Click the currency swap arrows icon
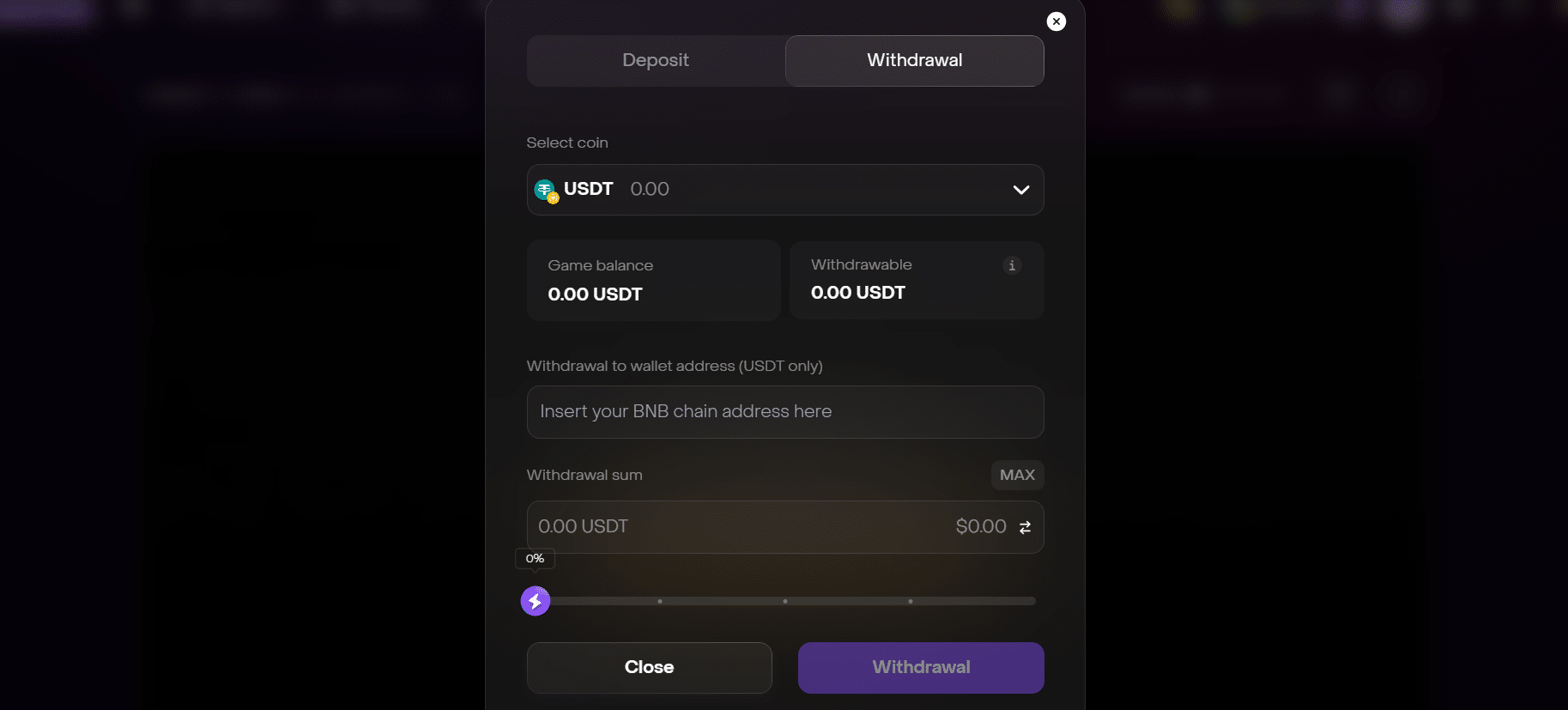Image resolution: width=1568 pixels, height=710 pixels. point(1025,527)
